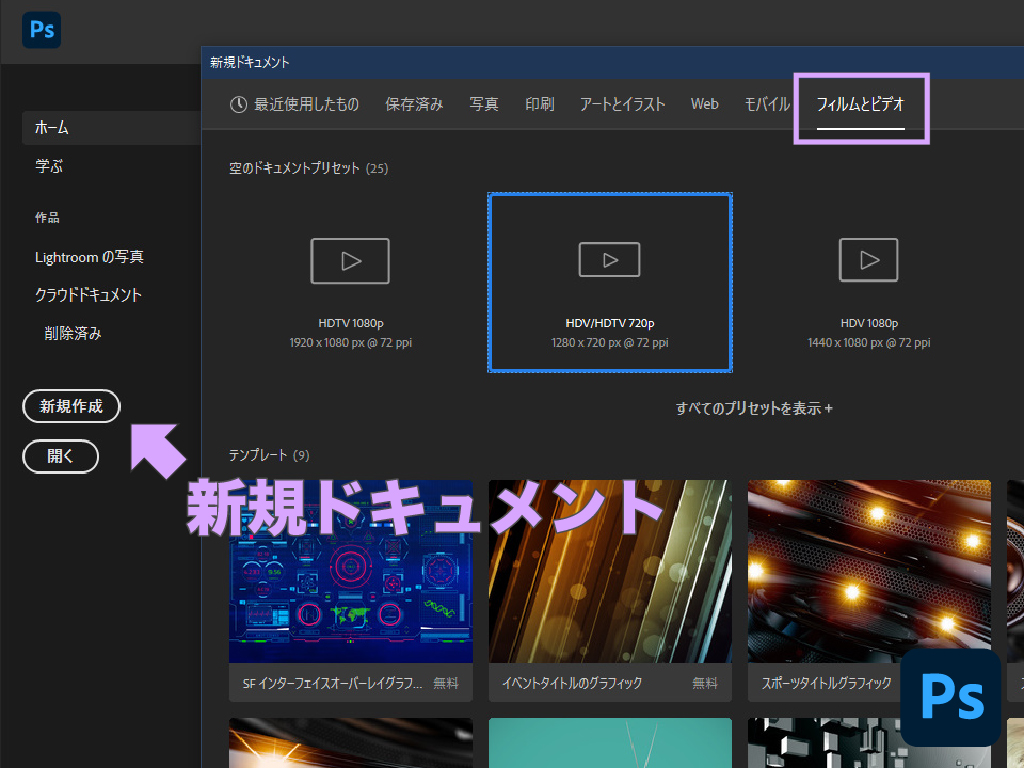Screen dimensions: 1024x768
Task: Select the HDTV 1080p blank document preset
Action: pyautogui.click(x=350, y=283)
